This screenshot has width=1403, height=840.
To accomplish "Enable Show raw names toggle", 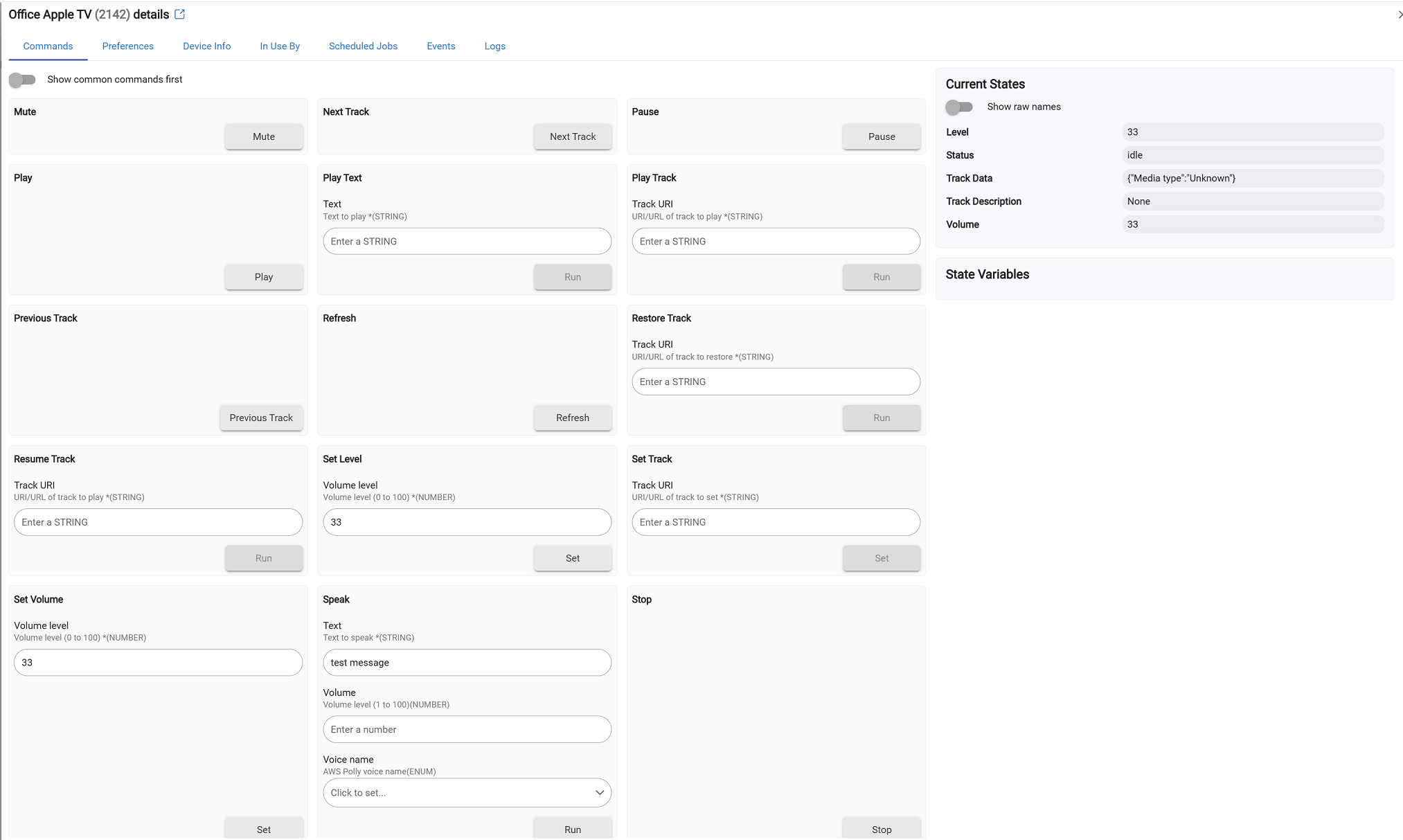I will 960,107.
